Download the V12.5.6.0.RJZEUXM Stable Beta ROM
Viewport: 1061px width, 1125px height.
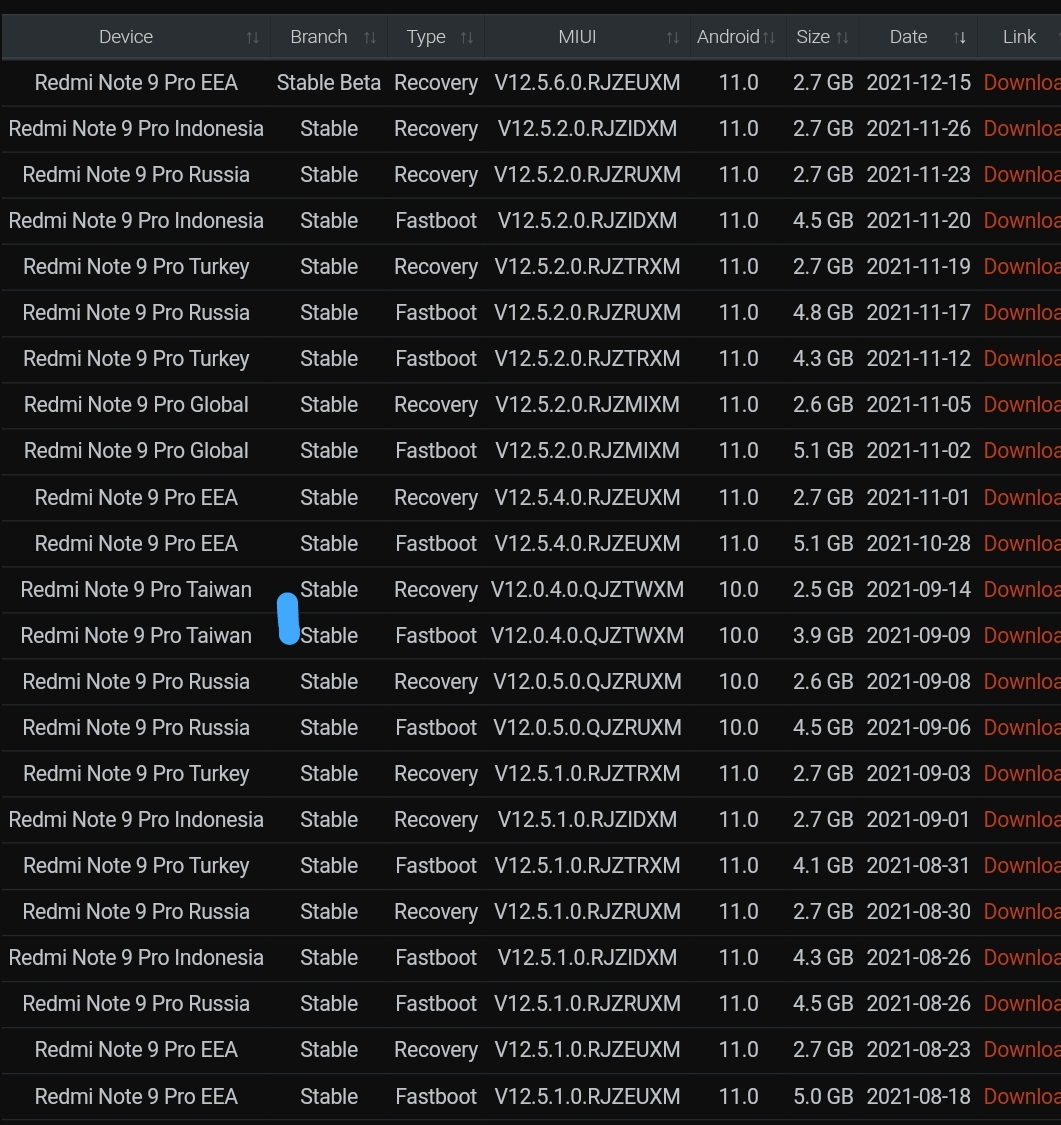click(x=1022, y=83)
